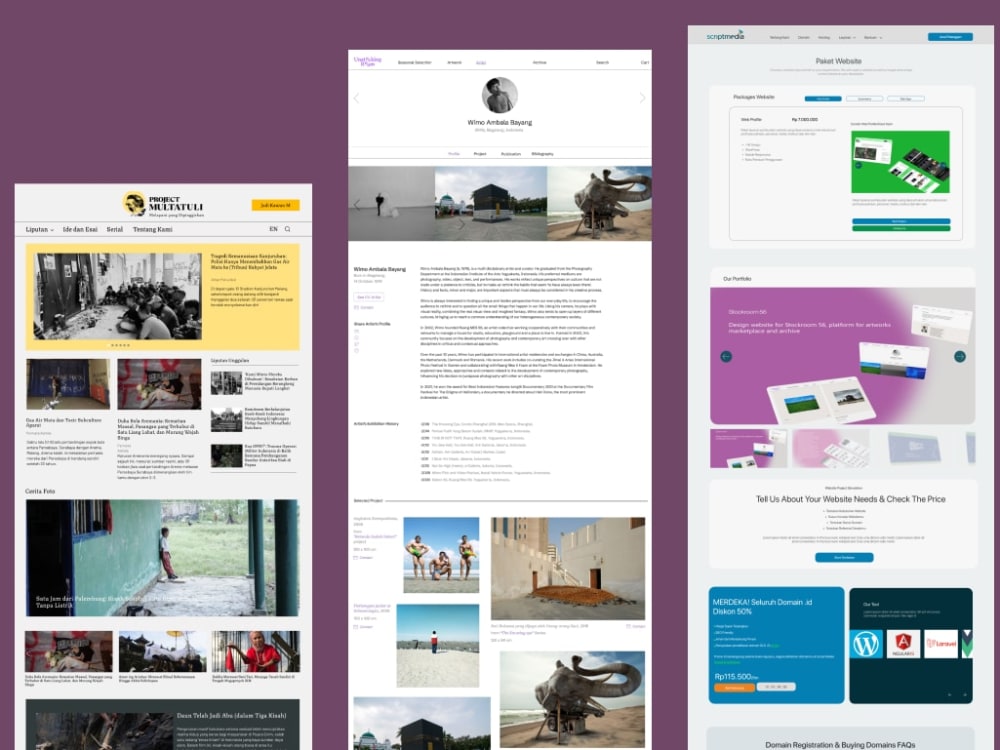Open beige building with orange carpet artwork

(568, 568)
